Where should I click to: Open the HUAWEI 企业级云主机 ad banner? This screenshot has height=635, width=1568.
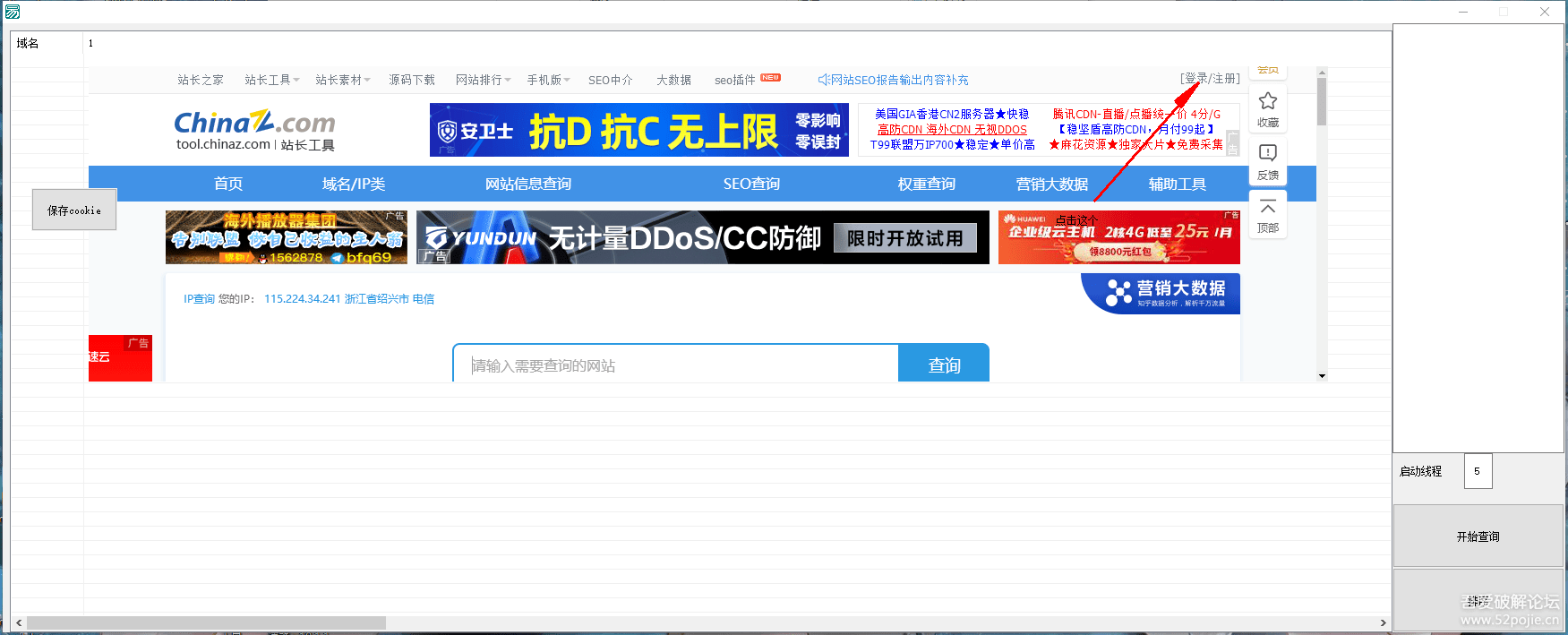point(1119,237)
